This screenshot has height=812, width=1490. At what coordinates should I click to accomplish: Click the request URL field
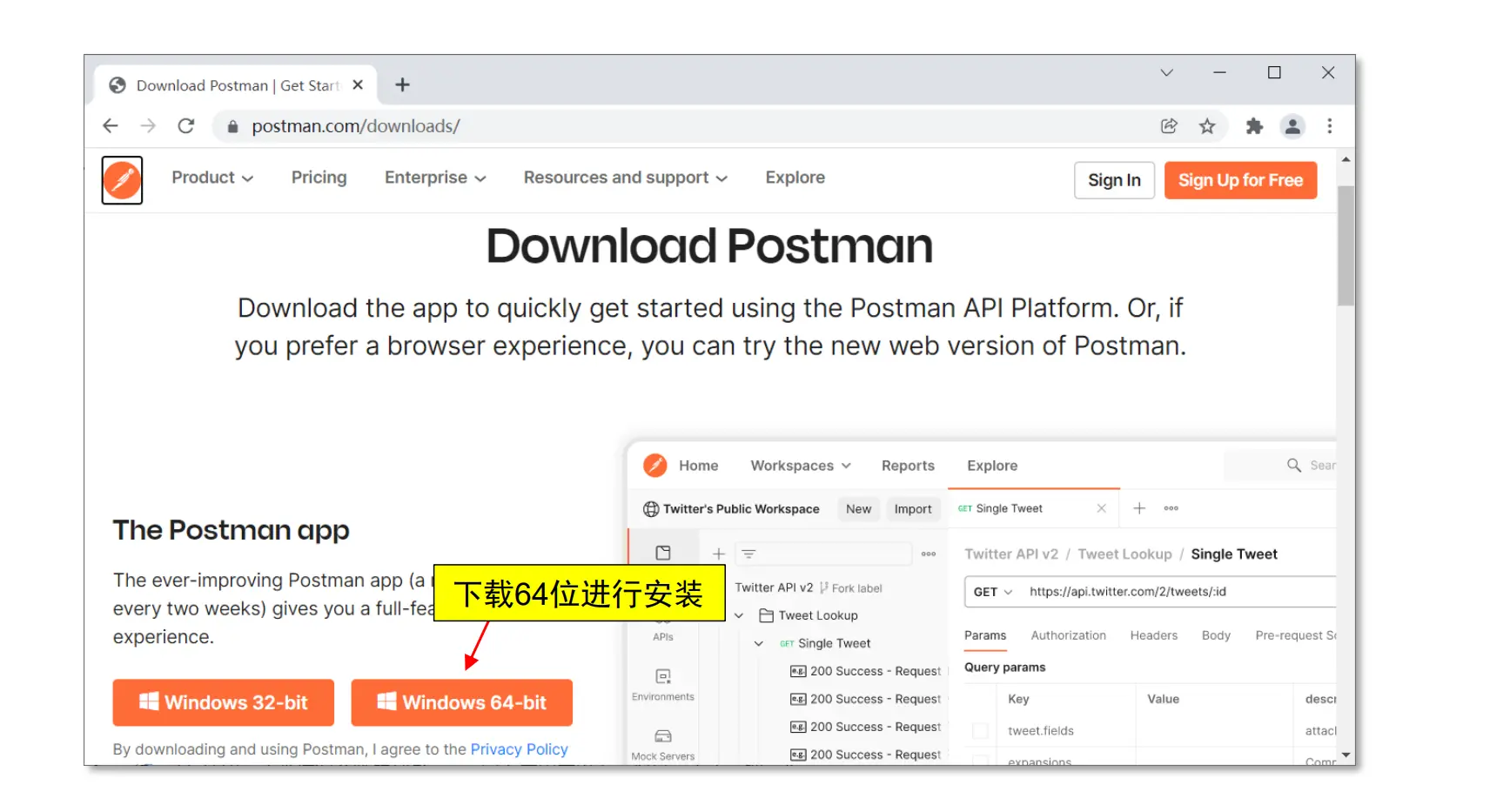[1177, 592]
